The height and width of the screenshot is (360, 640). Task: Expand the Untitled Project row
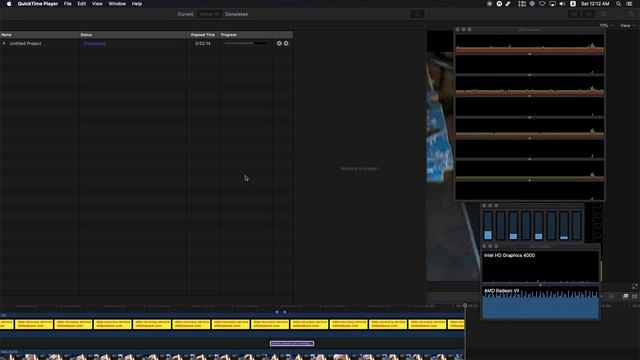click(4, 43)
